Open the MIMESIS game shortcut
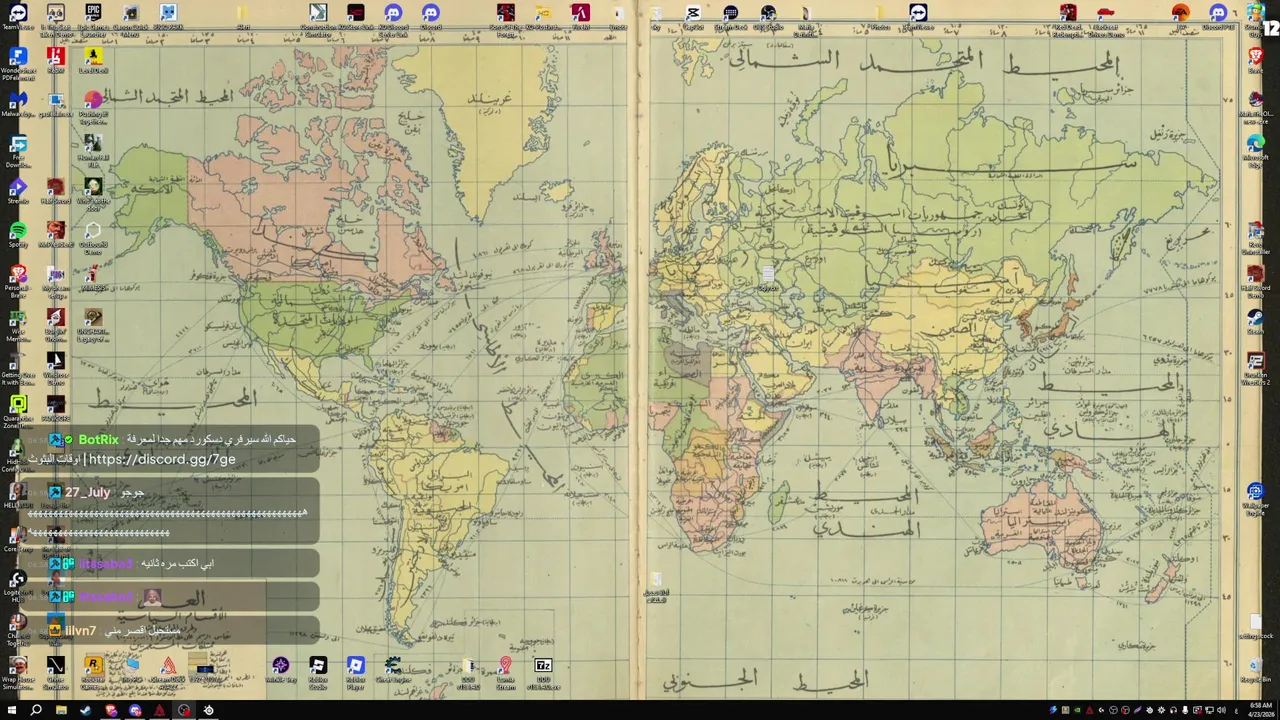Viewport: 1280px width, 720px height. tap(93, 278)
